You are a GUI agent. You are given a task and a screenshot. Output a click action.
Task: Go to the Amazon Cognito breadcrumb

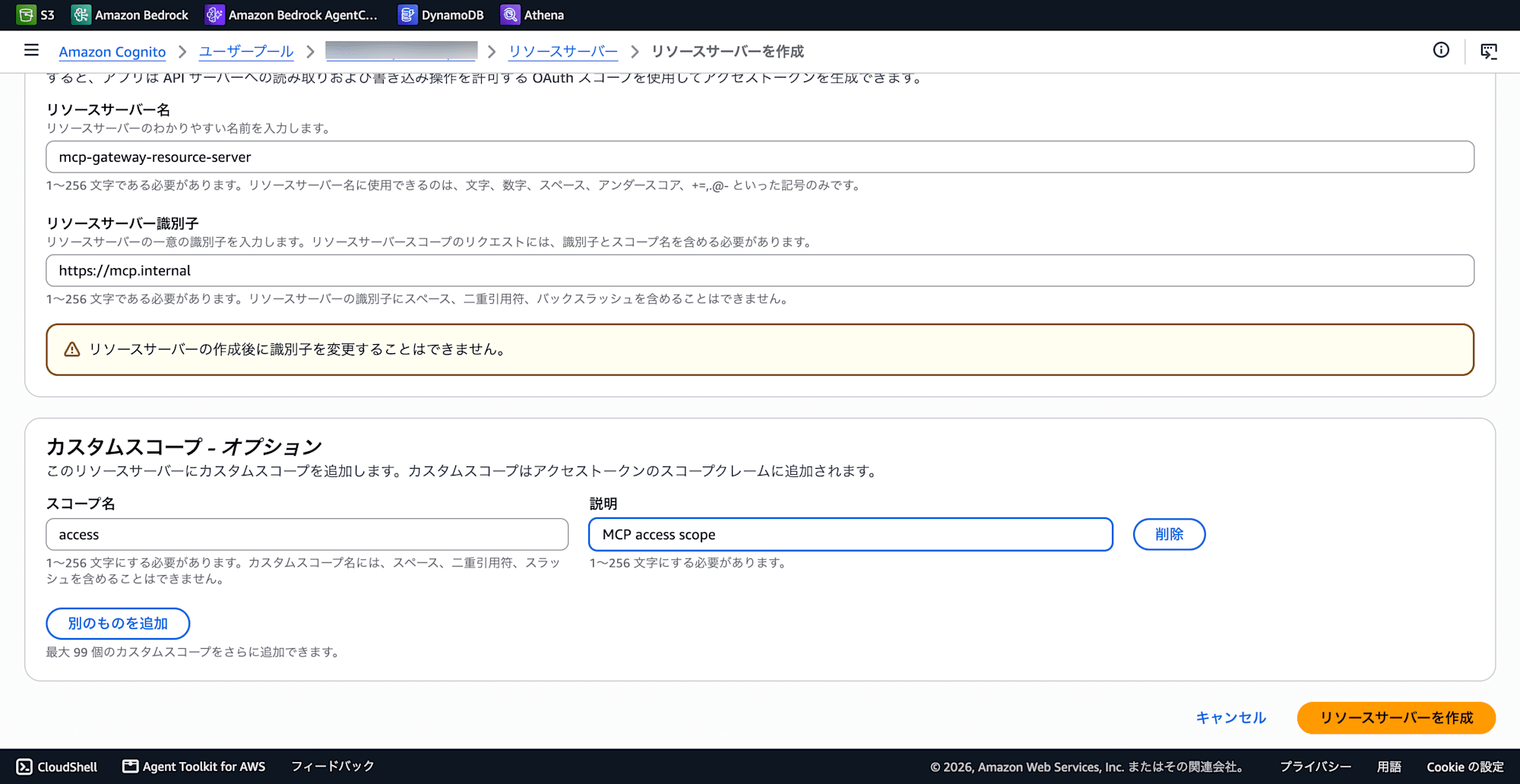point(112,52)
